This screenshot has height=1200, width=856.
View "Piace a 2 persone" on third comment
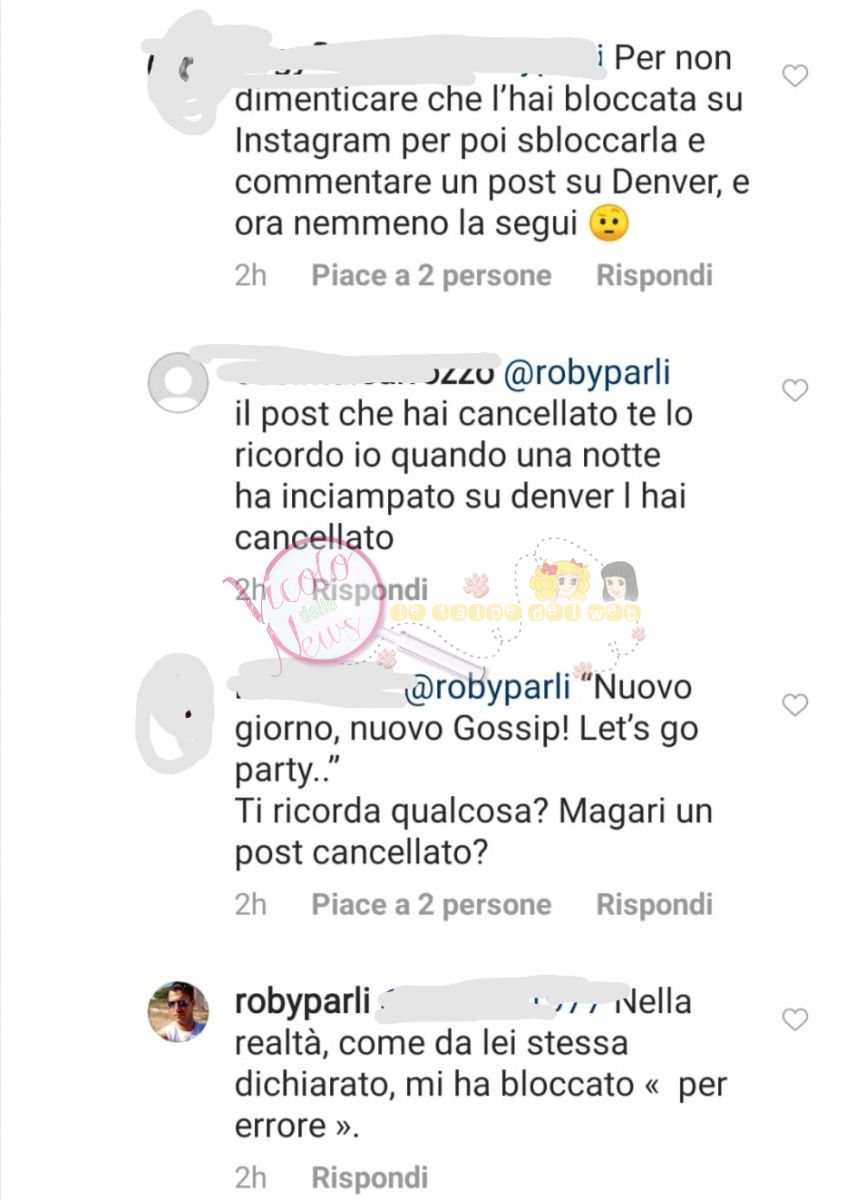[431, 905]
